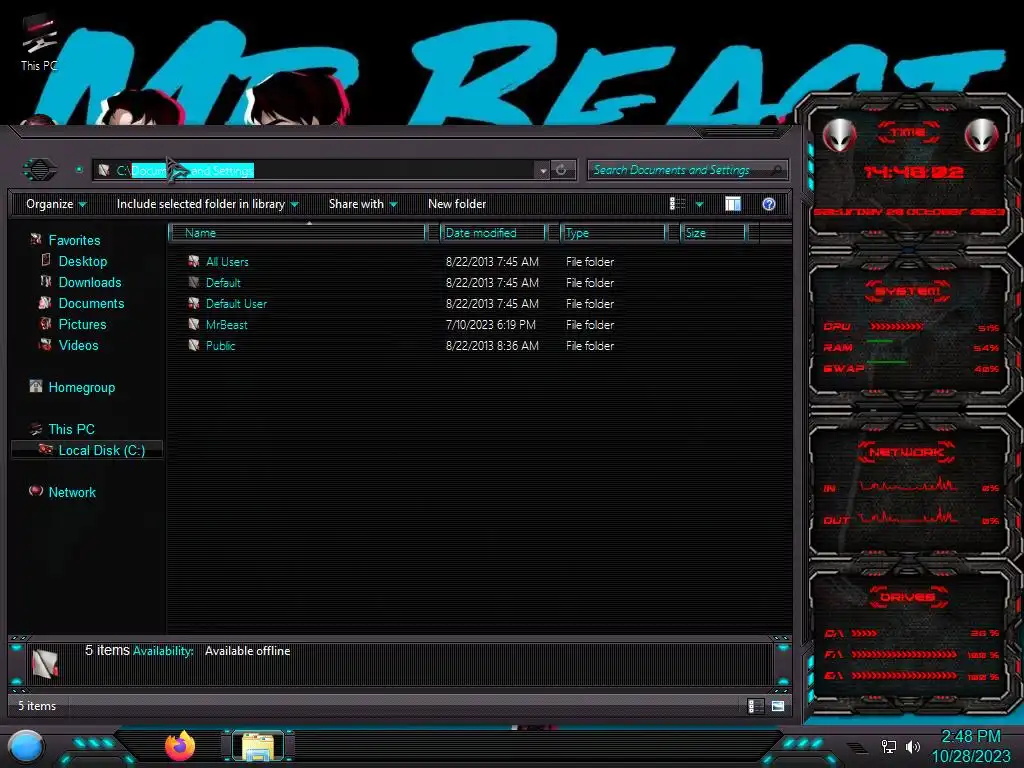Open the This PC desktop icon
Viewport: 1024px width, 768px height.
(39, 42)
